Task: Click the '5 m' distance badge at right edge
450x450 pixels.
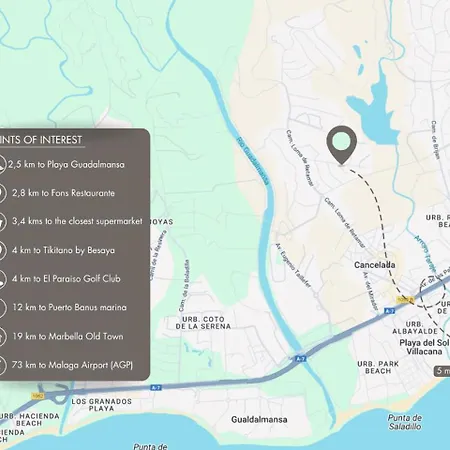Action: tap(442, 371)
